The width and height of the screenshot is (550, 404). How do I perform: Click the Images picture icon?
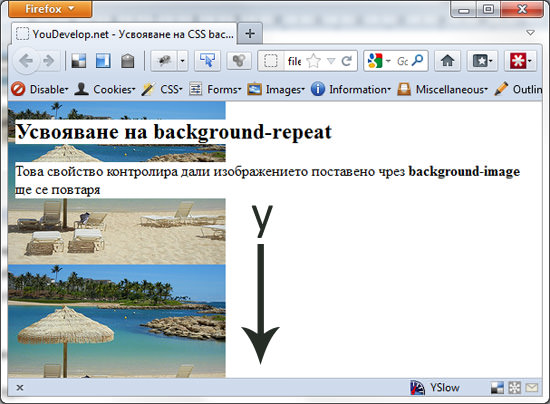[254, 89]
